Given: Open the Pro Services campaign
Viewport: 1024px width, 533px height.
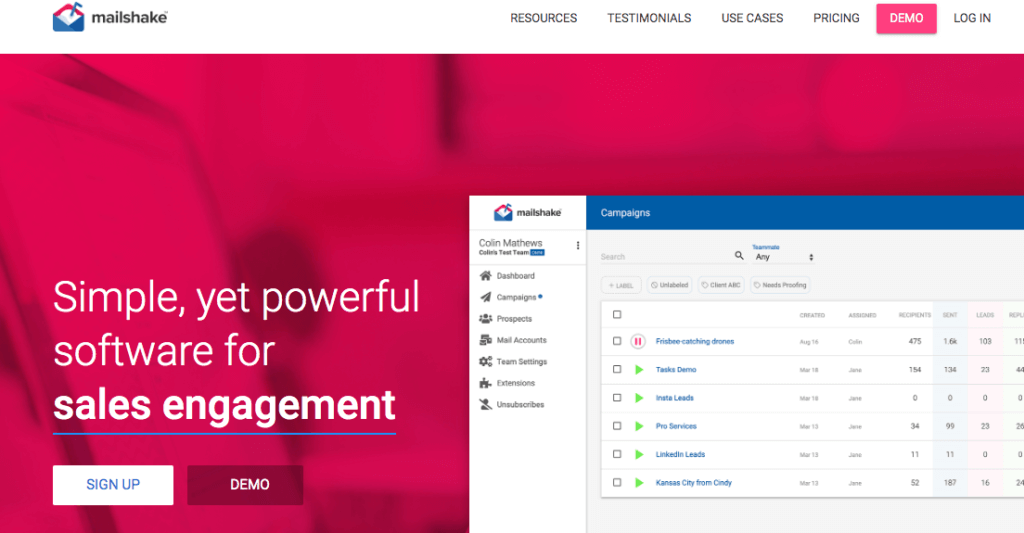Looking at the screenshot, I should click(x=676, y=426).
